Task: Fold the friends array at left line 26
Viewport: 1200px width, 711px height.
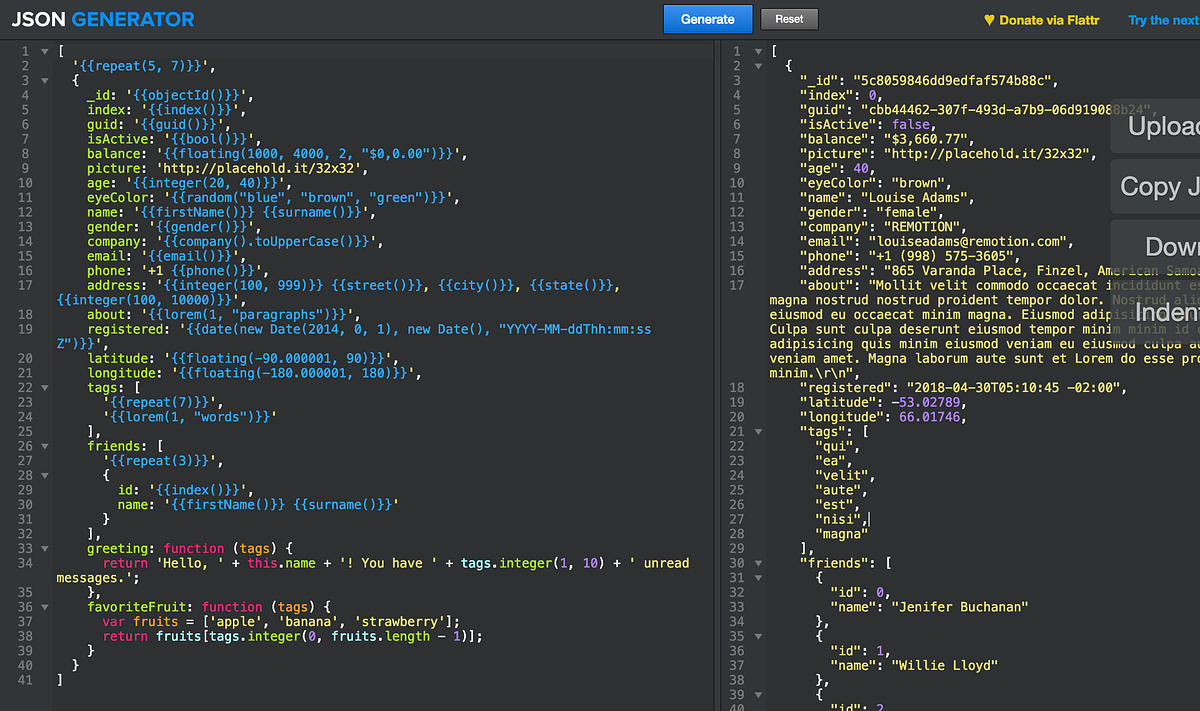Action: point(44,446)
